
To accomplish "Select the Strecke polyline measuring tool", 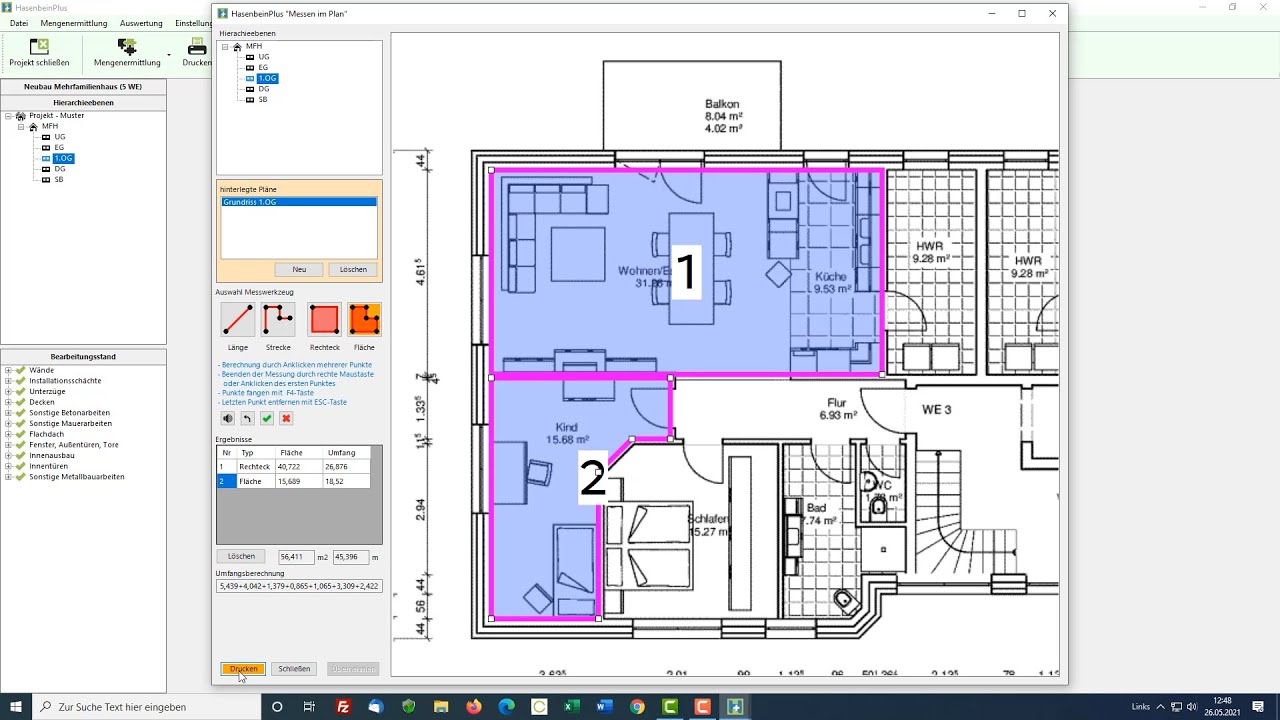I will click(x=278, y=320).
